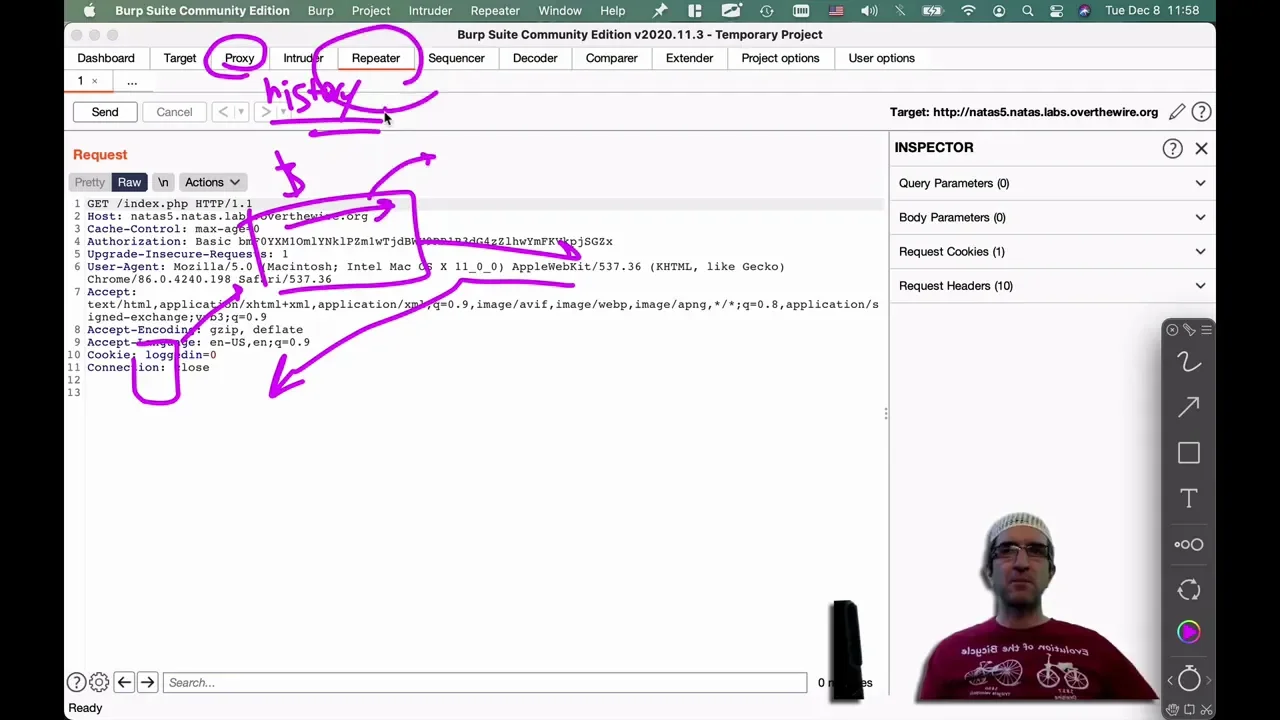The image size is (1280, 720).
Task: Open the color picker circle in palette
Action: point(1188,632)
